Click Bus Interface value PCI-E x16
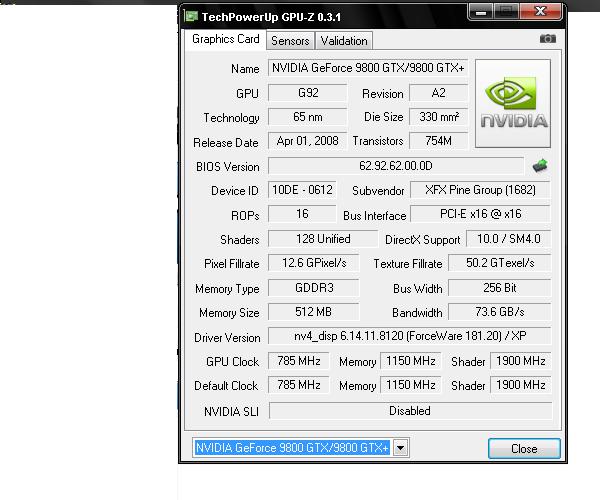The image size is (600, 500). pos(480,214)
